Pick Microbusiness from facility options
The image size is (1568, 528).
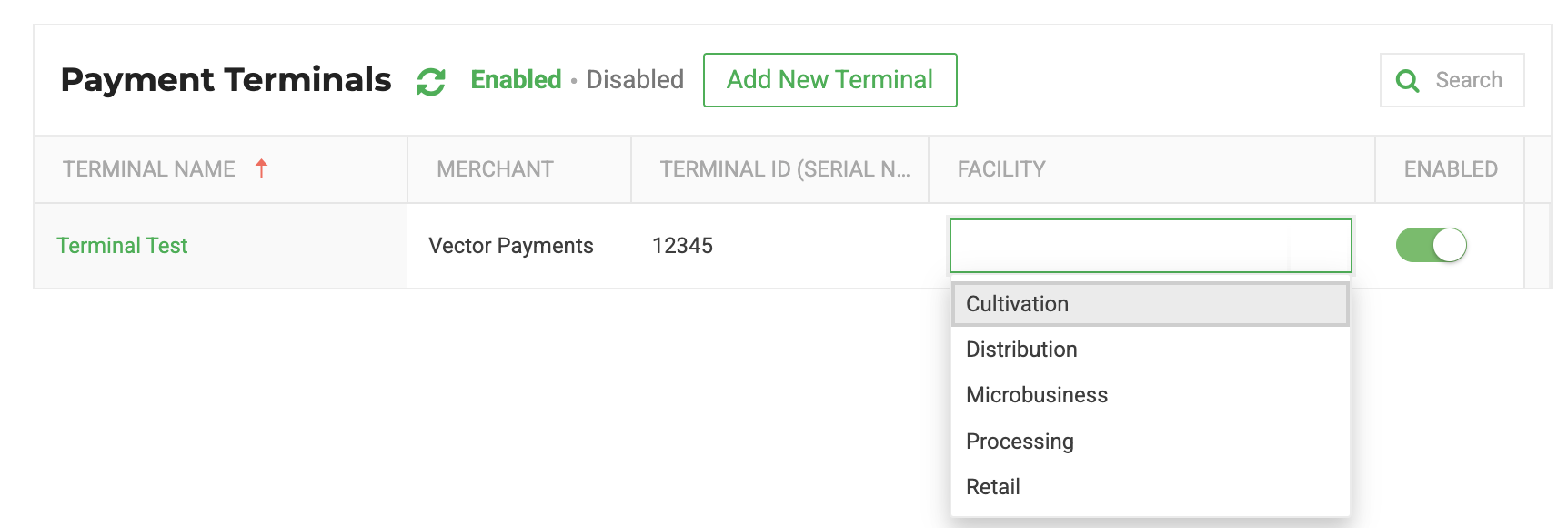coord(1151,395)
